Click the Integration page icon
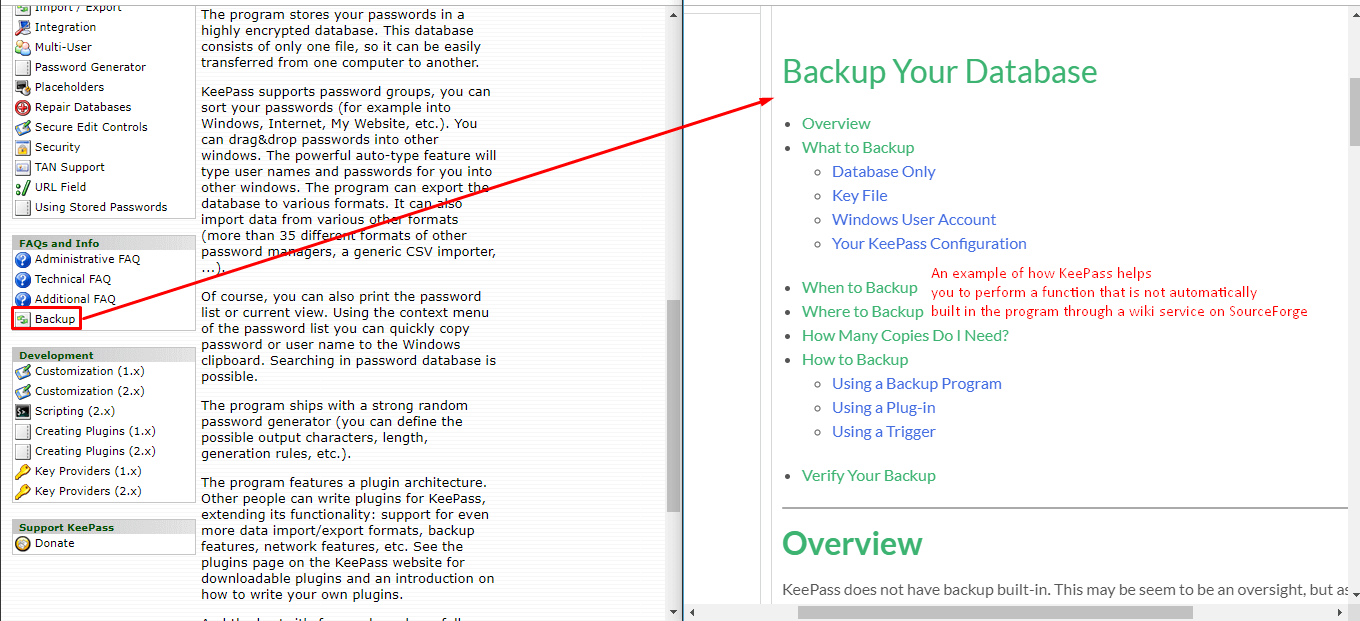 (23, 27)
